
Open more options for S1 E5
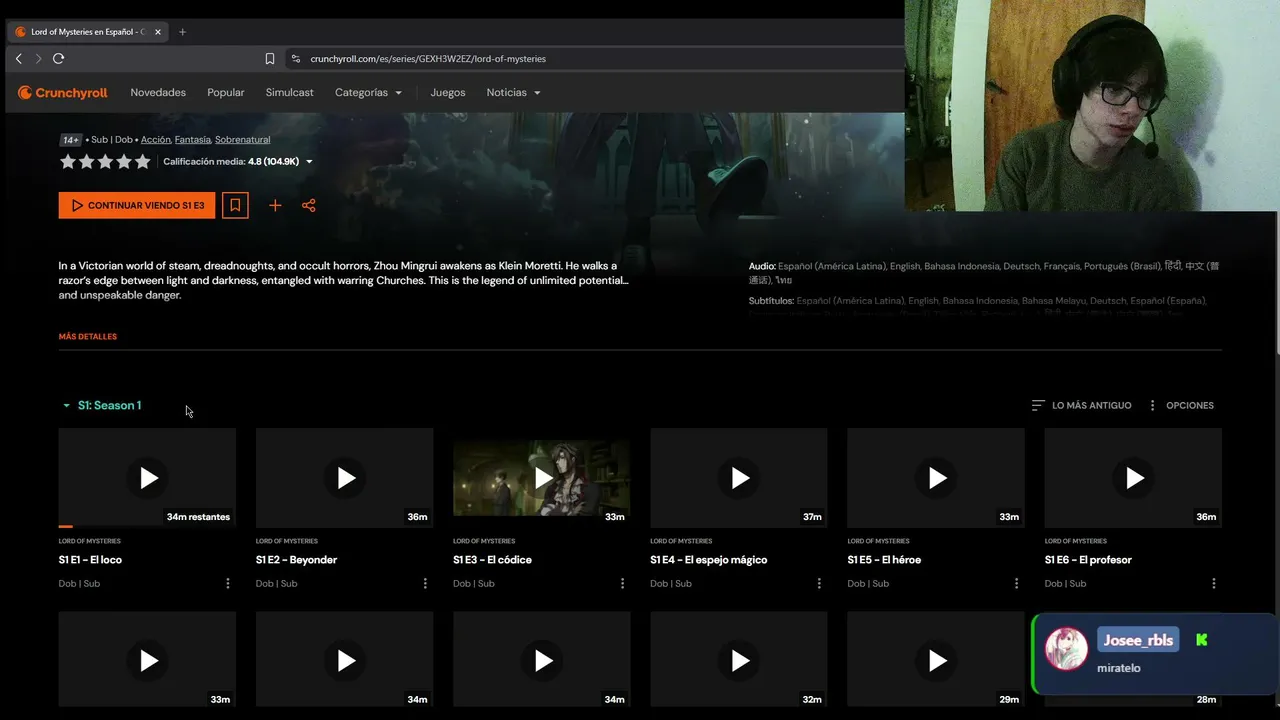pyautogui.click(x=1016, y=583)
